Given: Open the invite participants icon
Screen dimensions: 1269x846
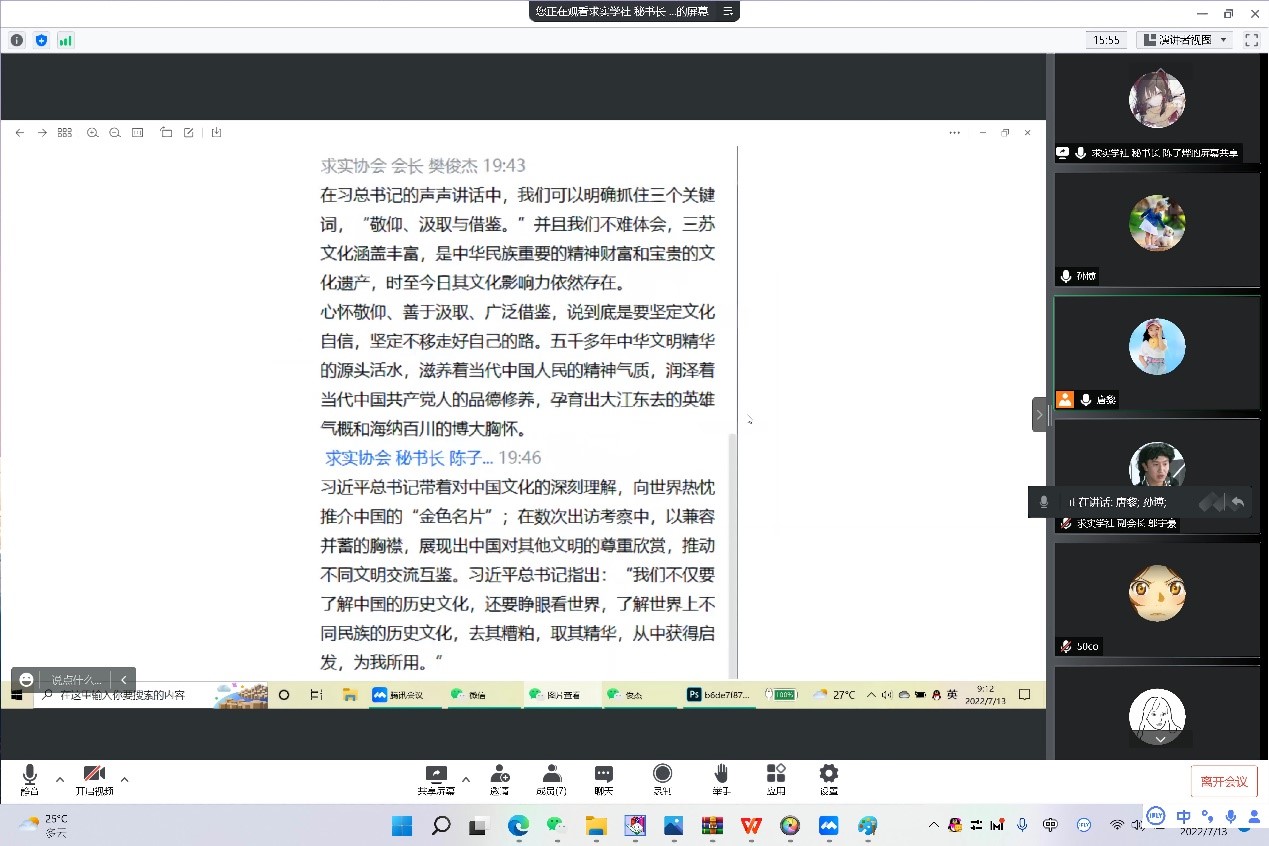Looking at the screenshot, I should tap(499, 777).
